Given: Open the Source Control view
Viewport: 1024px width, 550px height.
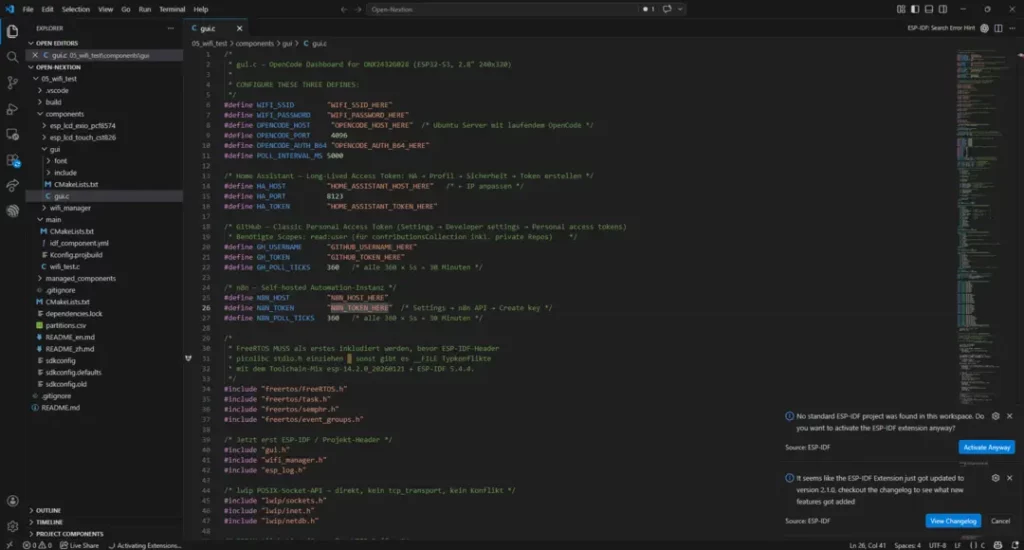Looking at the screenshot, I should (12, 82).
